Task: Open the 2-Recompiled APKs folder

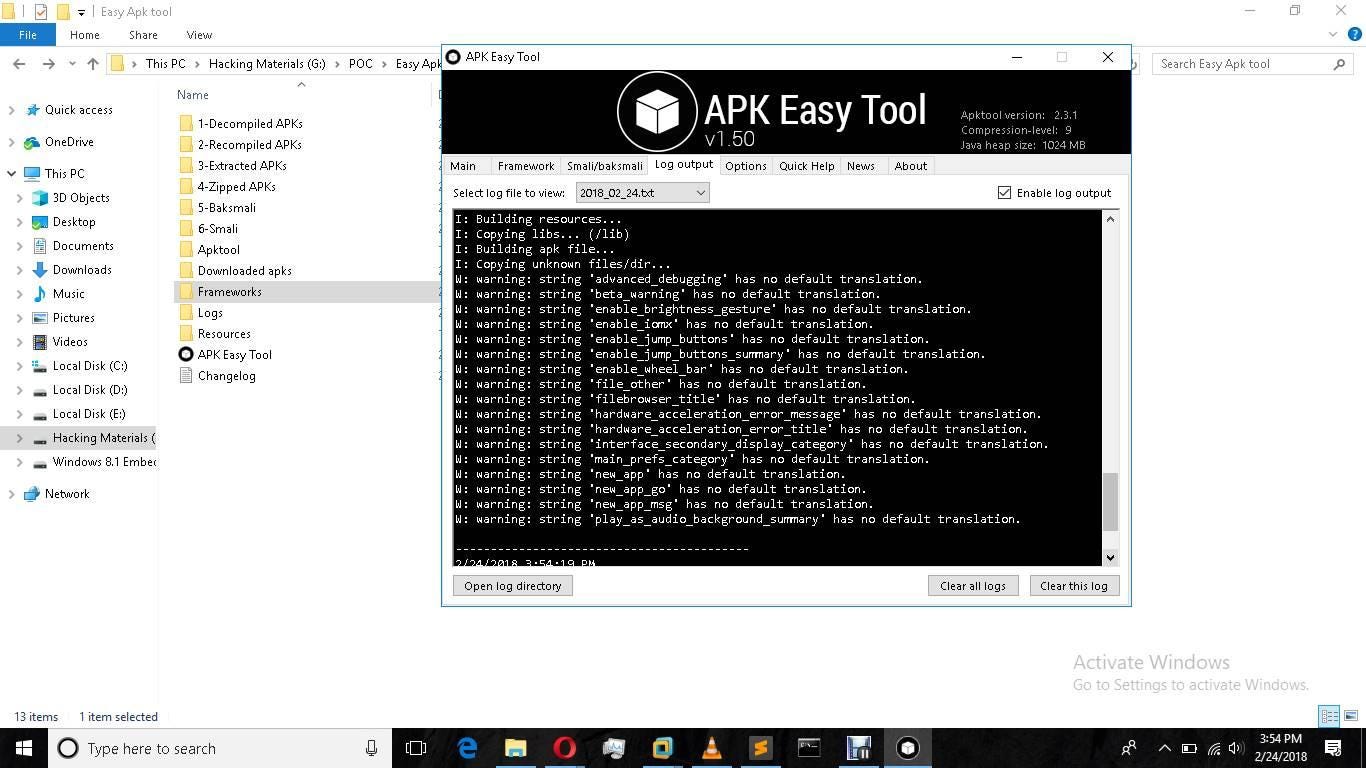Action: pyautogui.click(x=249, y=145)
